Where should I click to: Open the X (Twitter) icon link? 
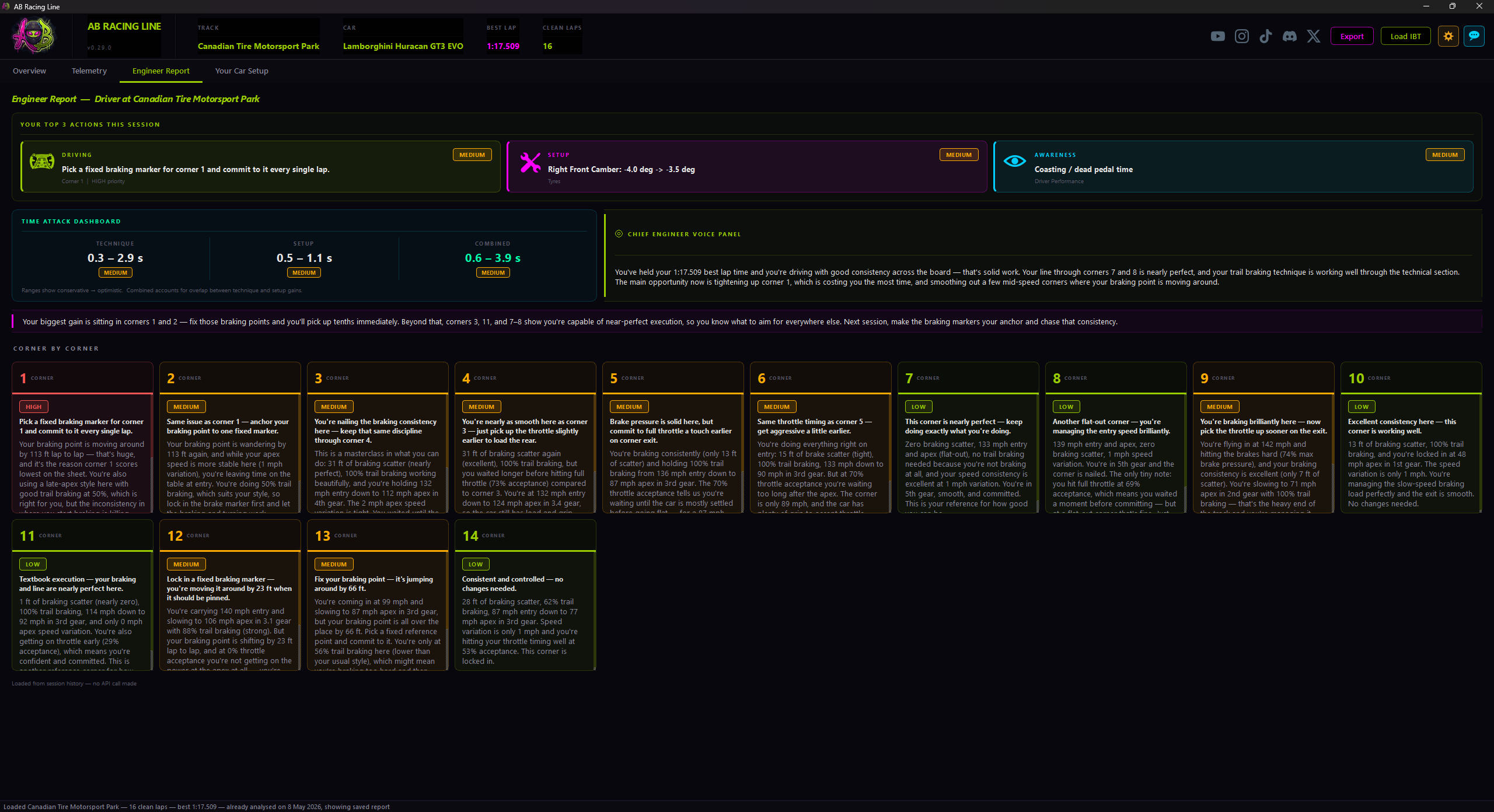1314,36
